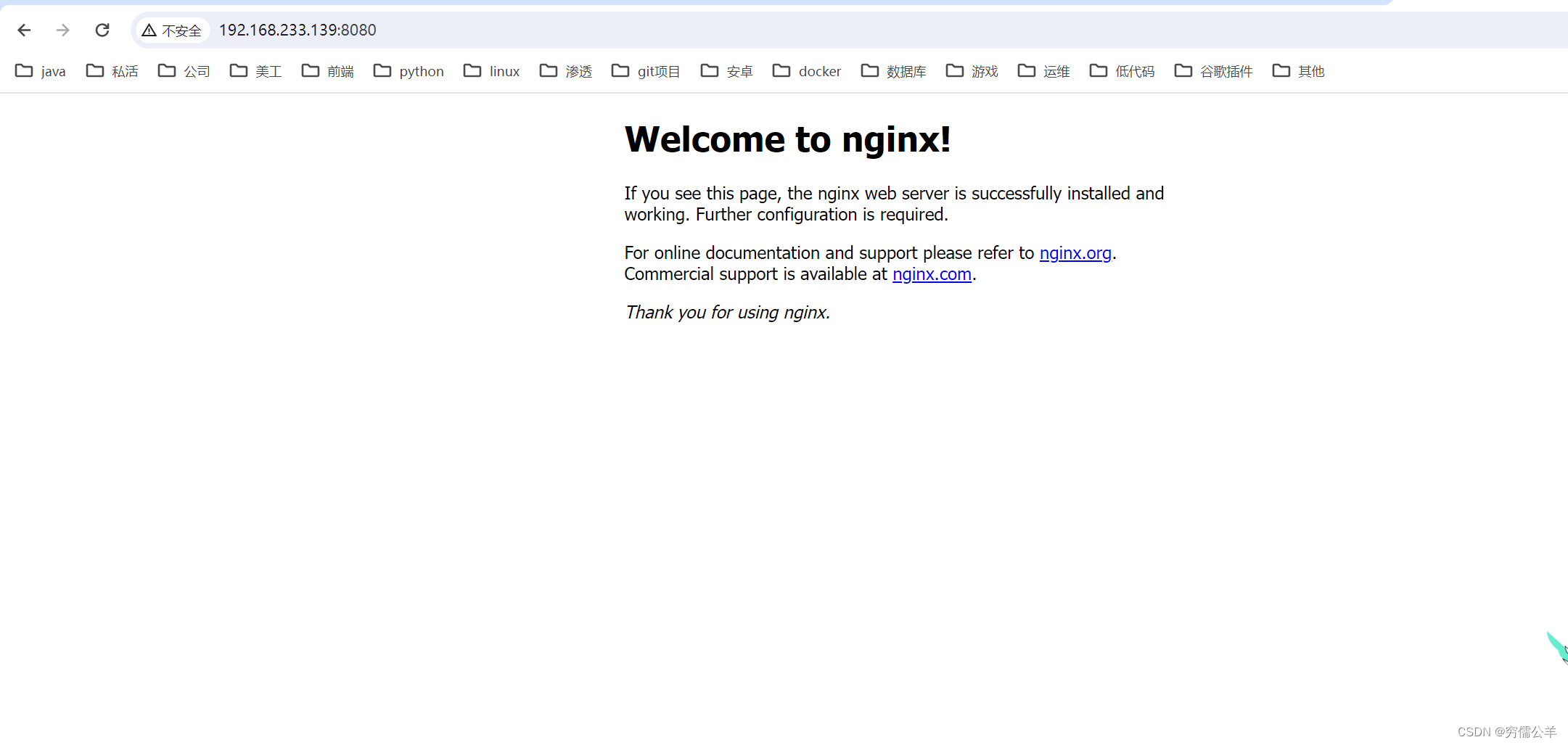The height and width of the screenshot is (745, 1568).
Task: Open the 前端 bookmark folder
Action: [328, 71]
